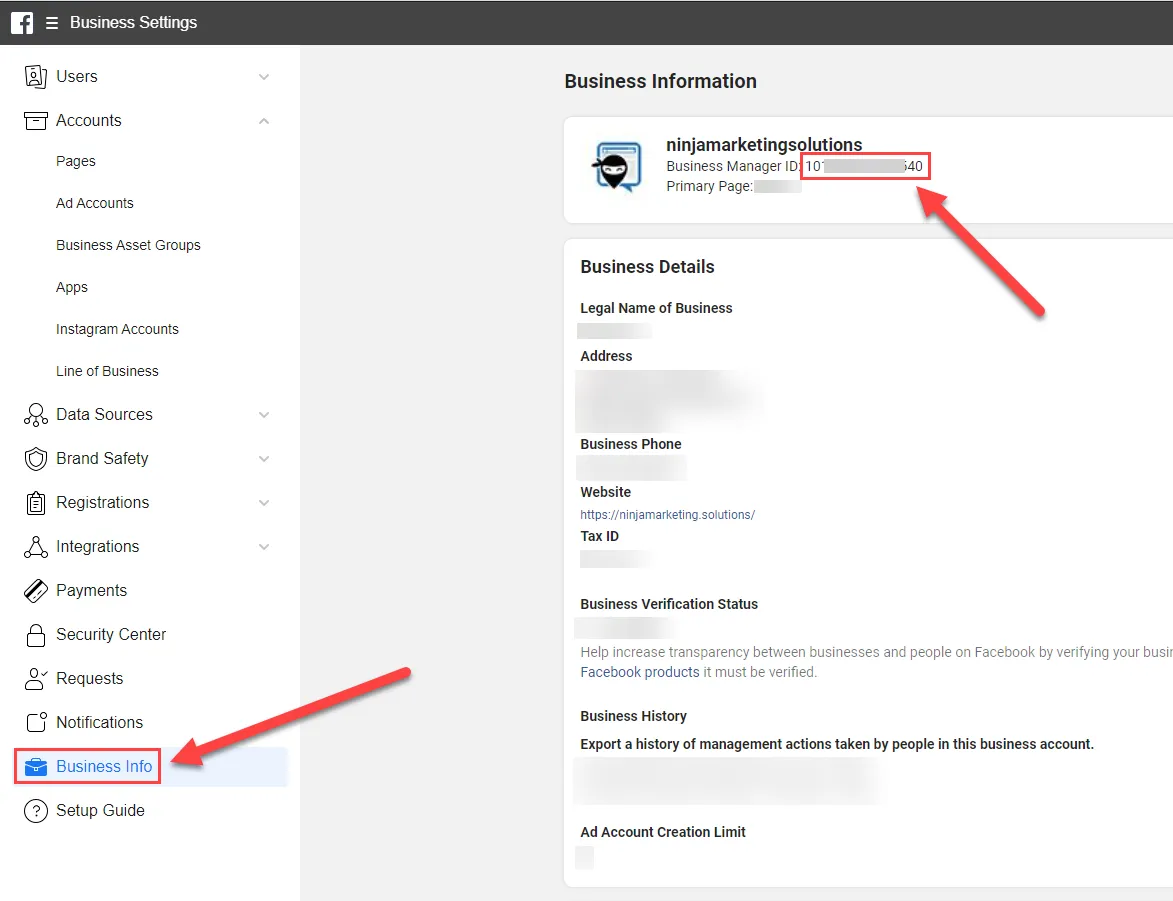This screenshot has width=1173, height=901.
Task: Click the Payments card icon
Action: 35,591
